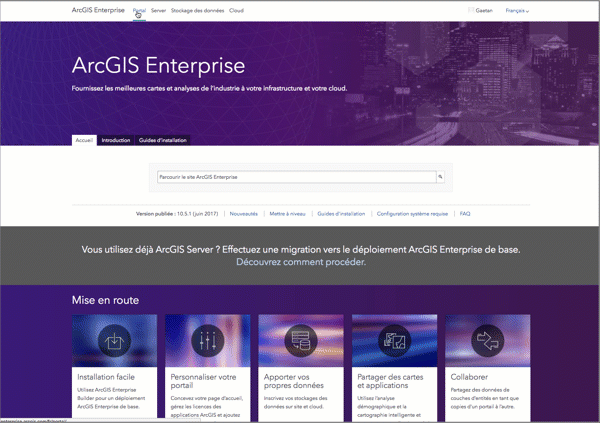The image size is (600, 423).
Task: Click the Gaetan user name
Action: tap(484, 11)
